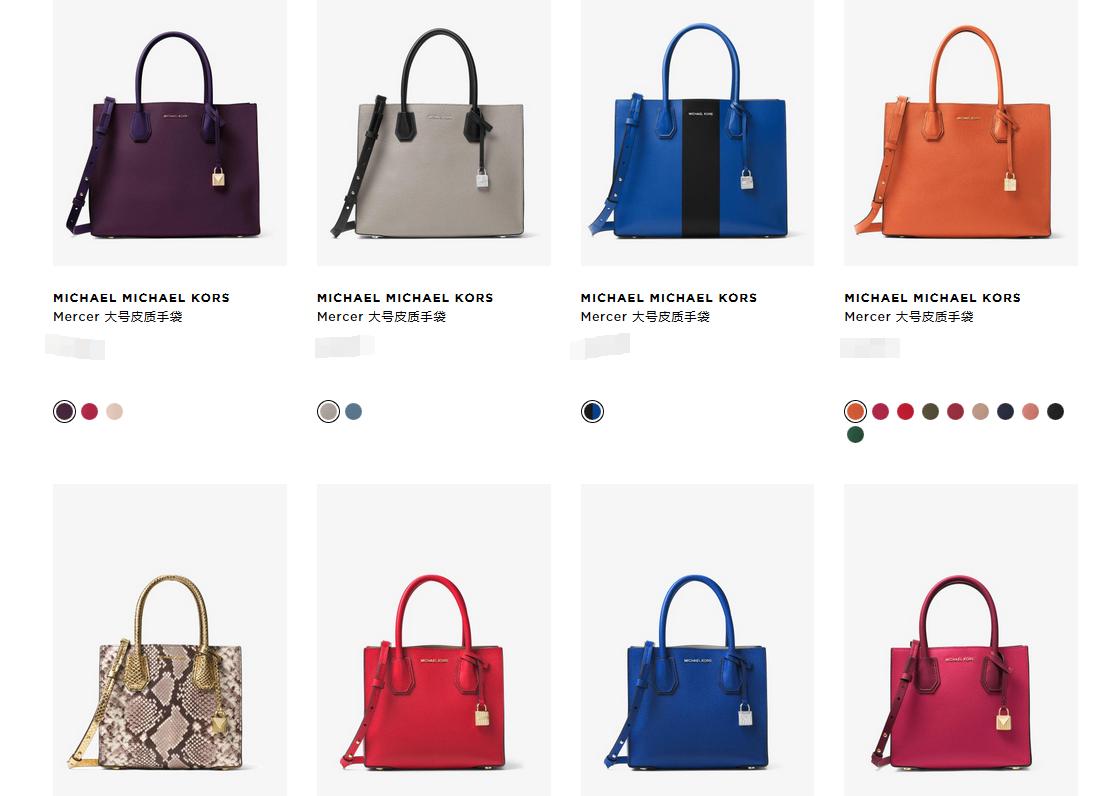Select the grey swatch under grey Mercer bag
Image resolution: width=1096 pixels, height=796 pixels.
[x=329, y=412]
